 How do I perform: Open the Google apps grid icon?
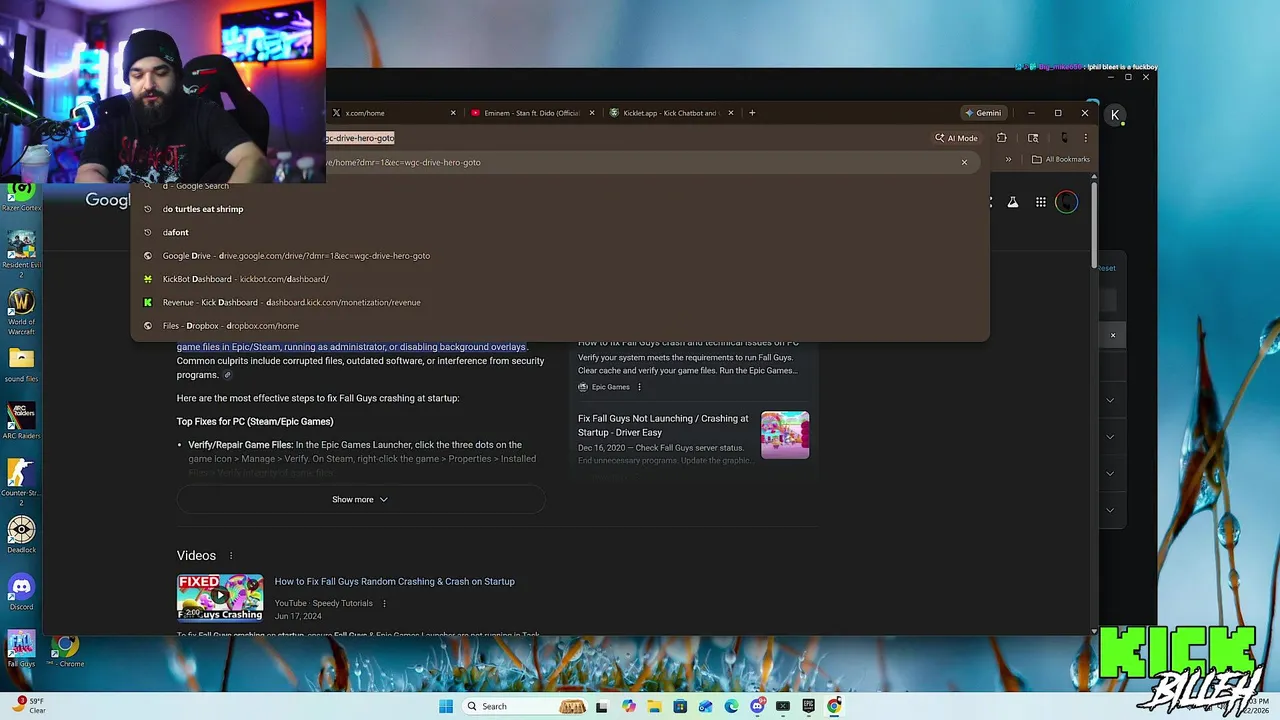pos(1040,202)
